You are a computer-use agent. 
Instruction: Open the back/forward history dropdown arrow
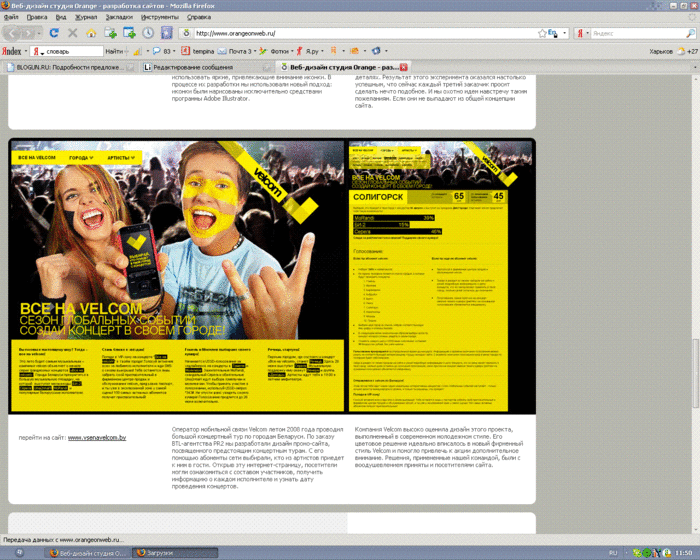[x=39, y=33]
